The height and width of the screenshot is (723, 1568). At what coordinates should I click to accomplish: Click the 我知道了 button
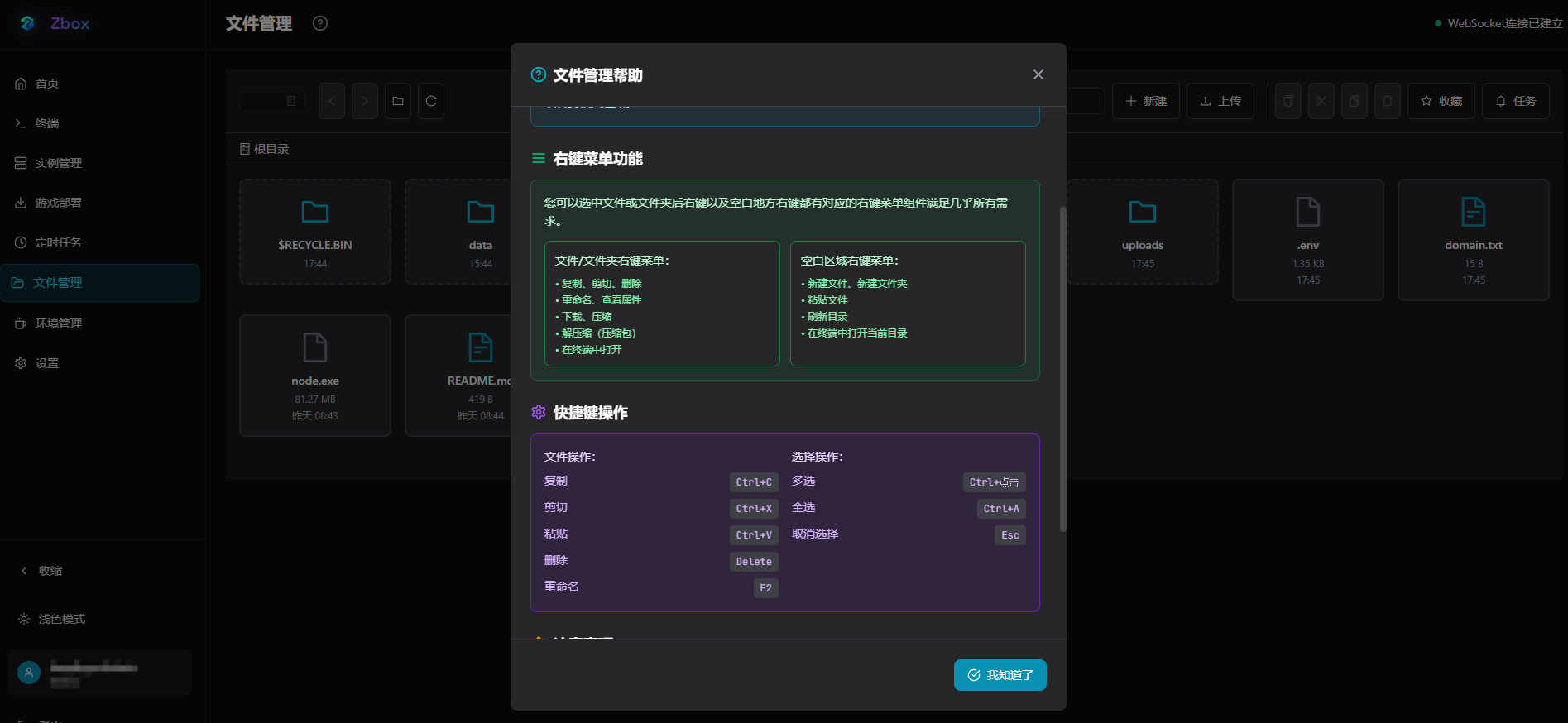pyautogui.click(x=1000, y=675)
